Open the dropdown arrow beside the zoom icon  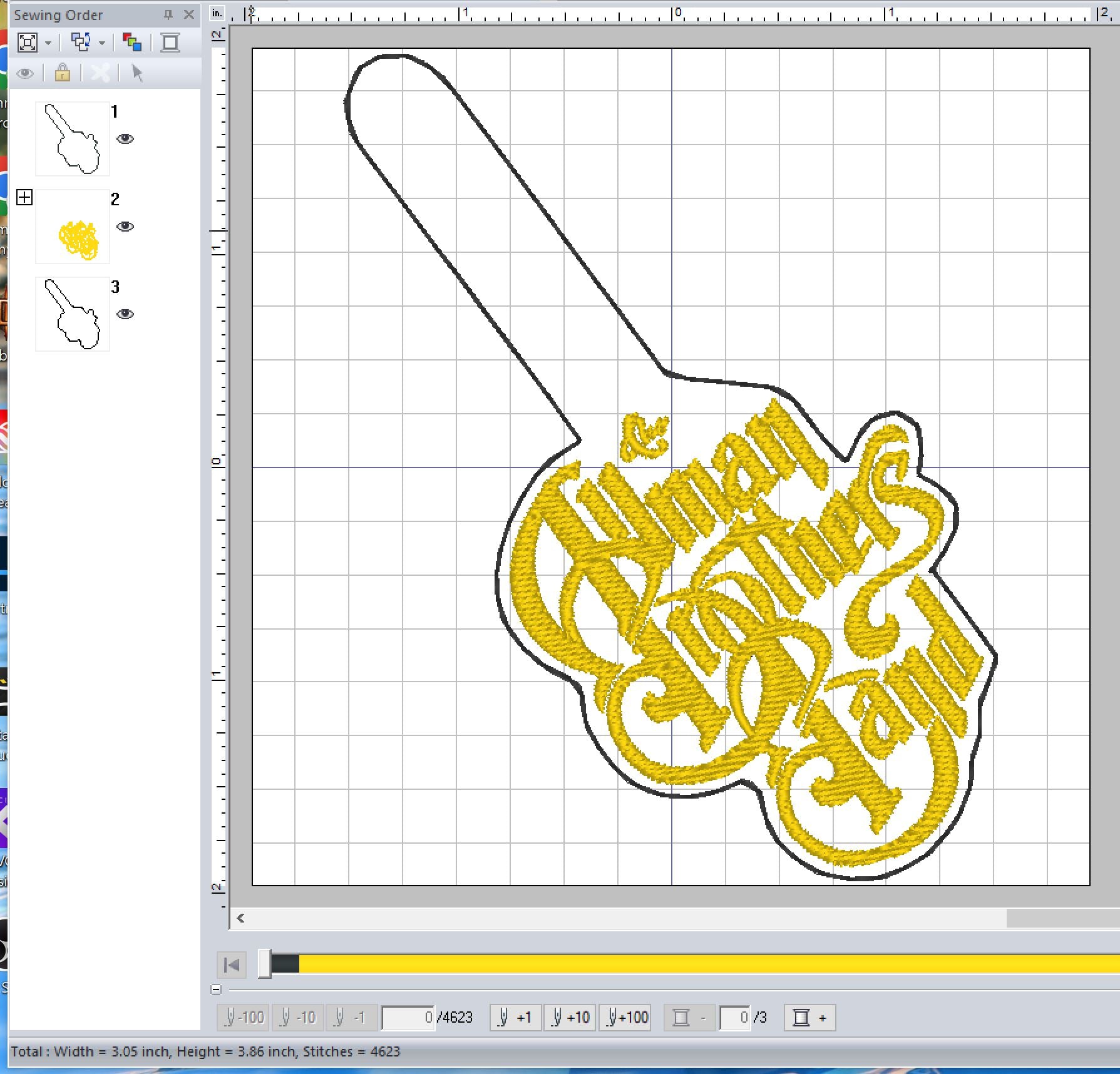(x=48, y=43)
